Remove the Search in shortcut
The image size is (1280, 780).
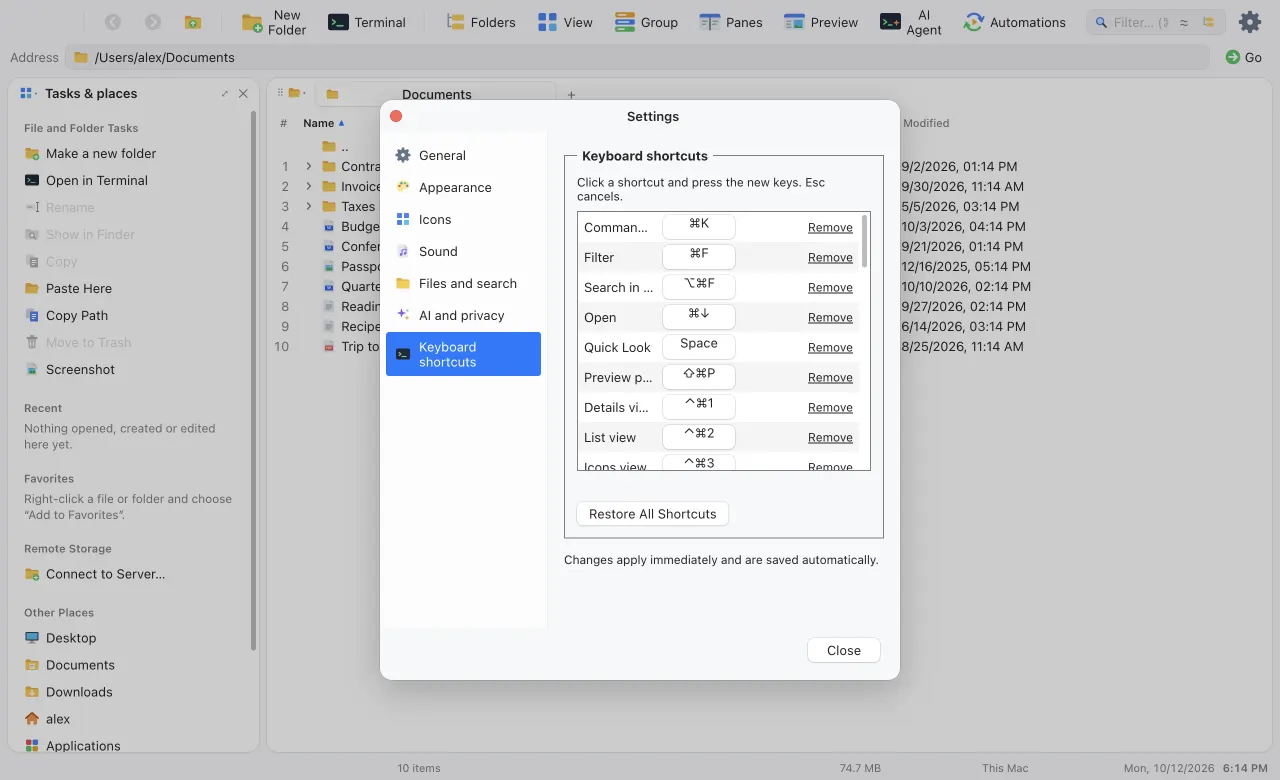point(830,287)
